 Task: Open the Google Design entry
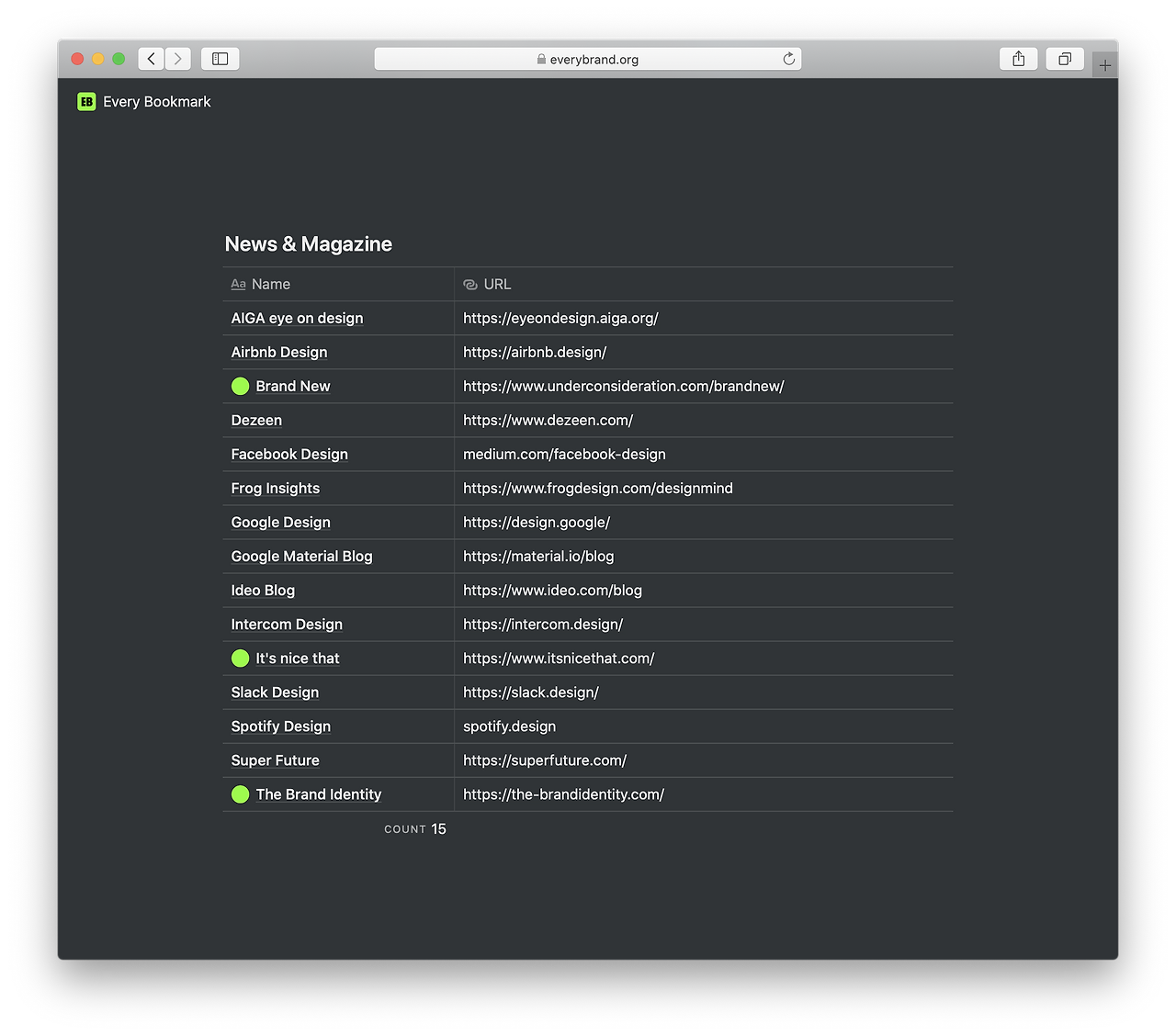tap(280, 523)
